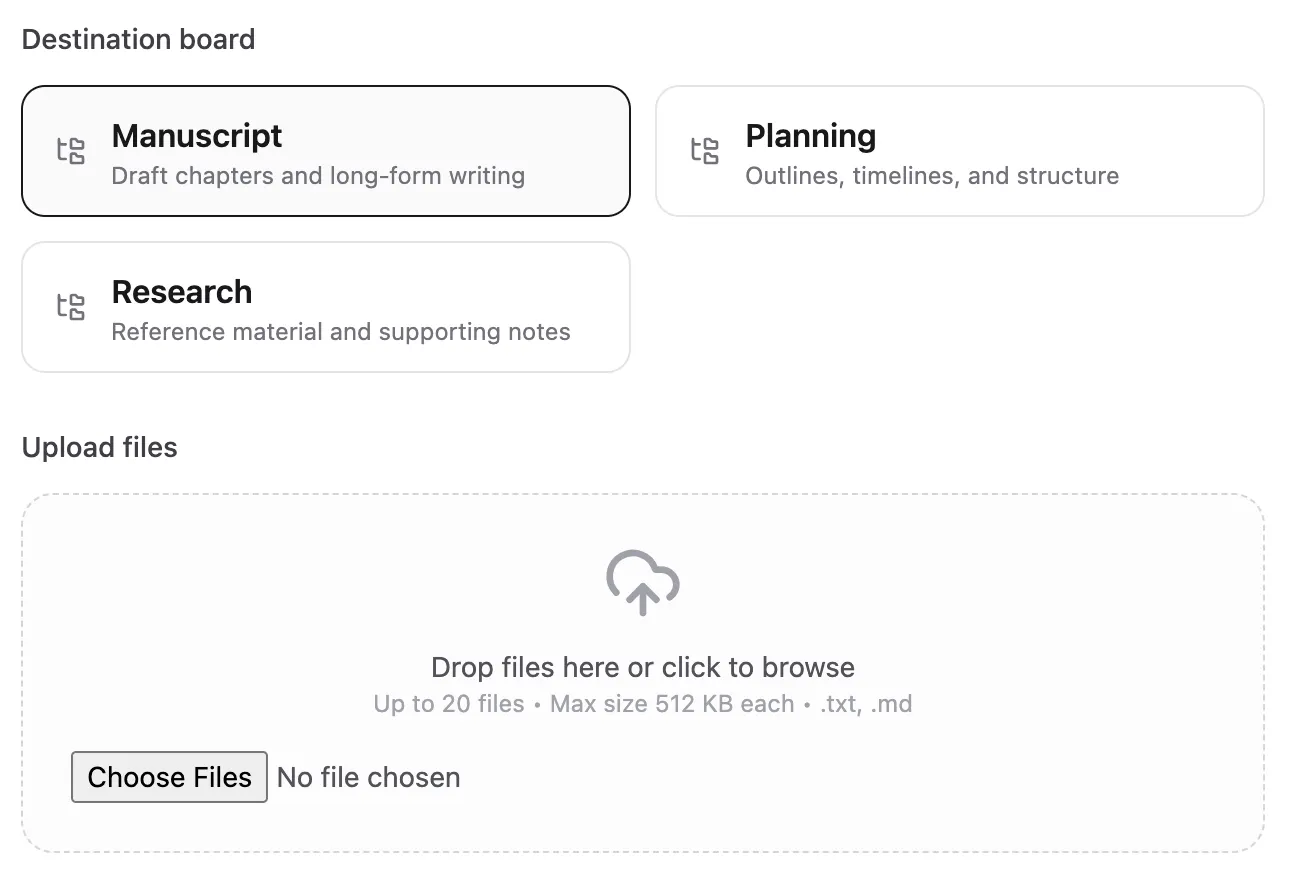The width and height of the screenshot is (1294, 892).
Task: Click the "Research" card title
Action: 182,292
